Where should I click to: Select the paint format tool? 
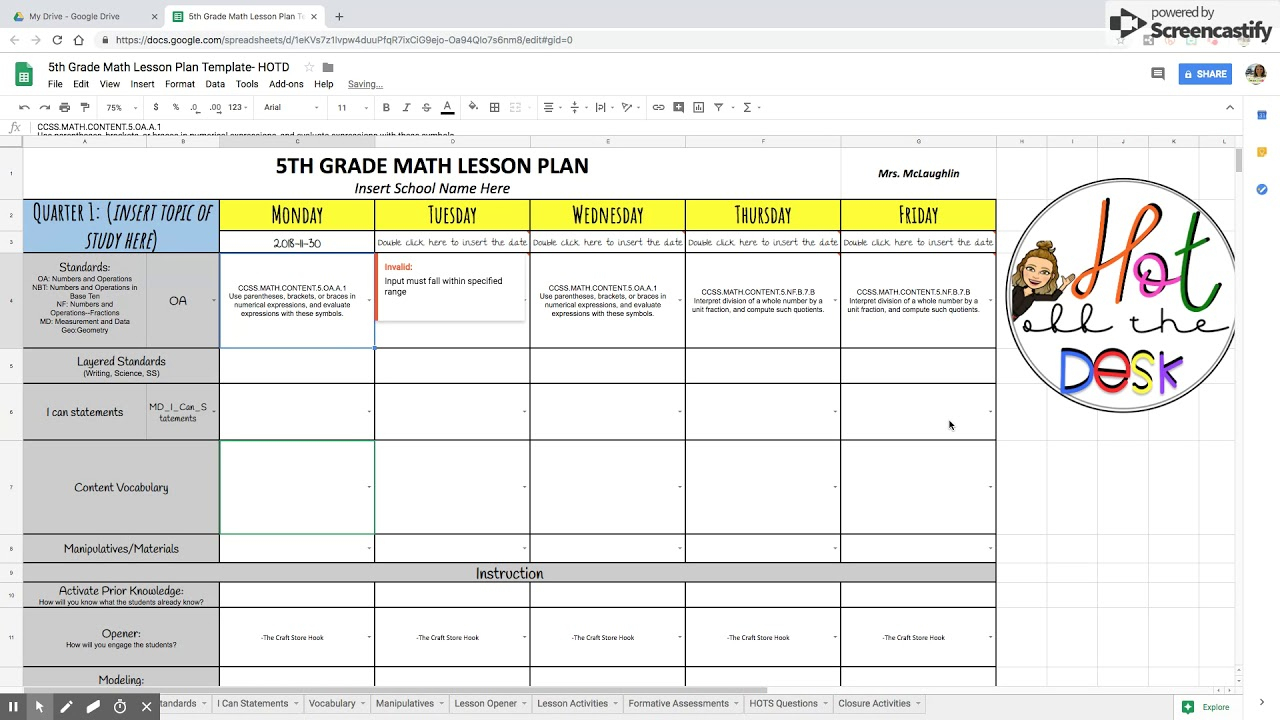click(x=84, y=107)
